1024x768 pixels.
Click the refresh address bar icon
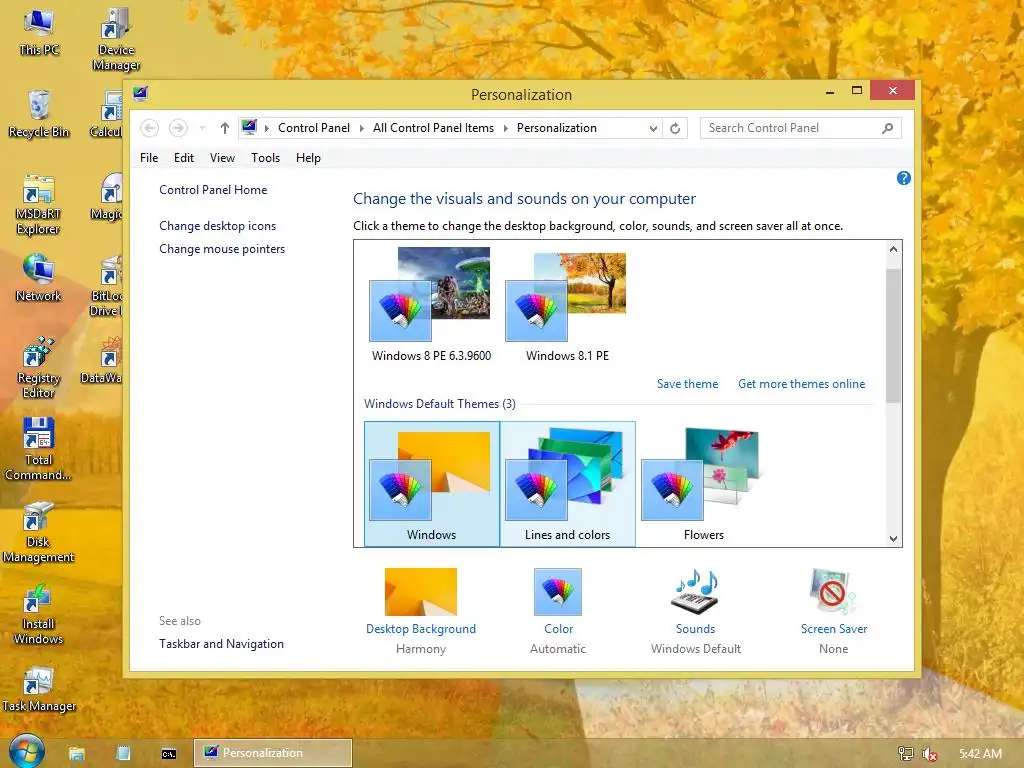(675, 129)
